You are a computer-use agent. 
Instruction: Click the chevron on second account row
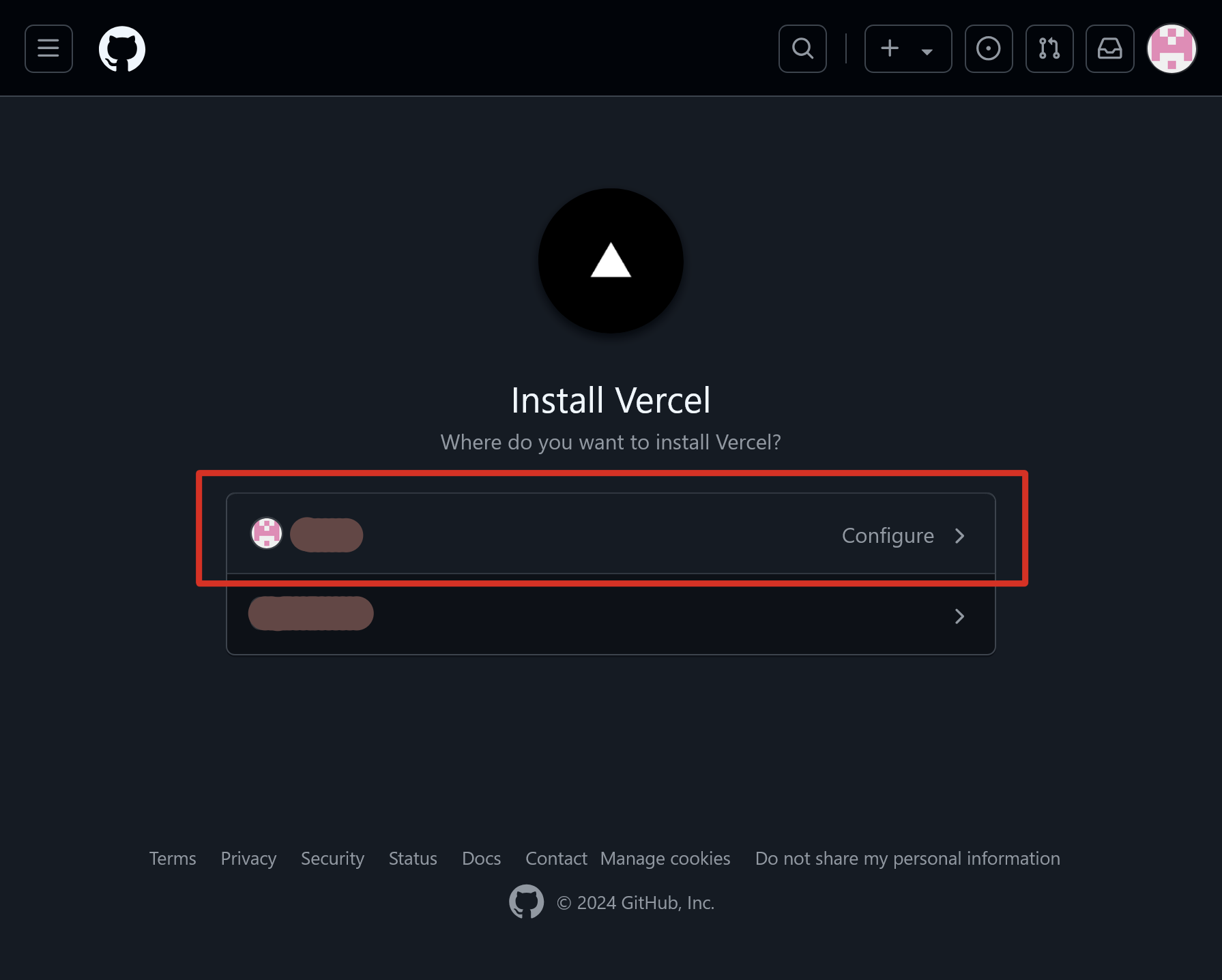click(959, 617)
